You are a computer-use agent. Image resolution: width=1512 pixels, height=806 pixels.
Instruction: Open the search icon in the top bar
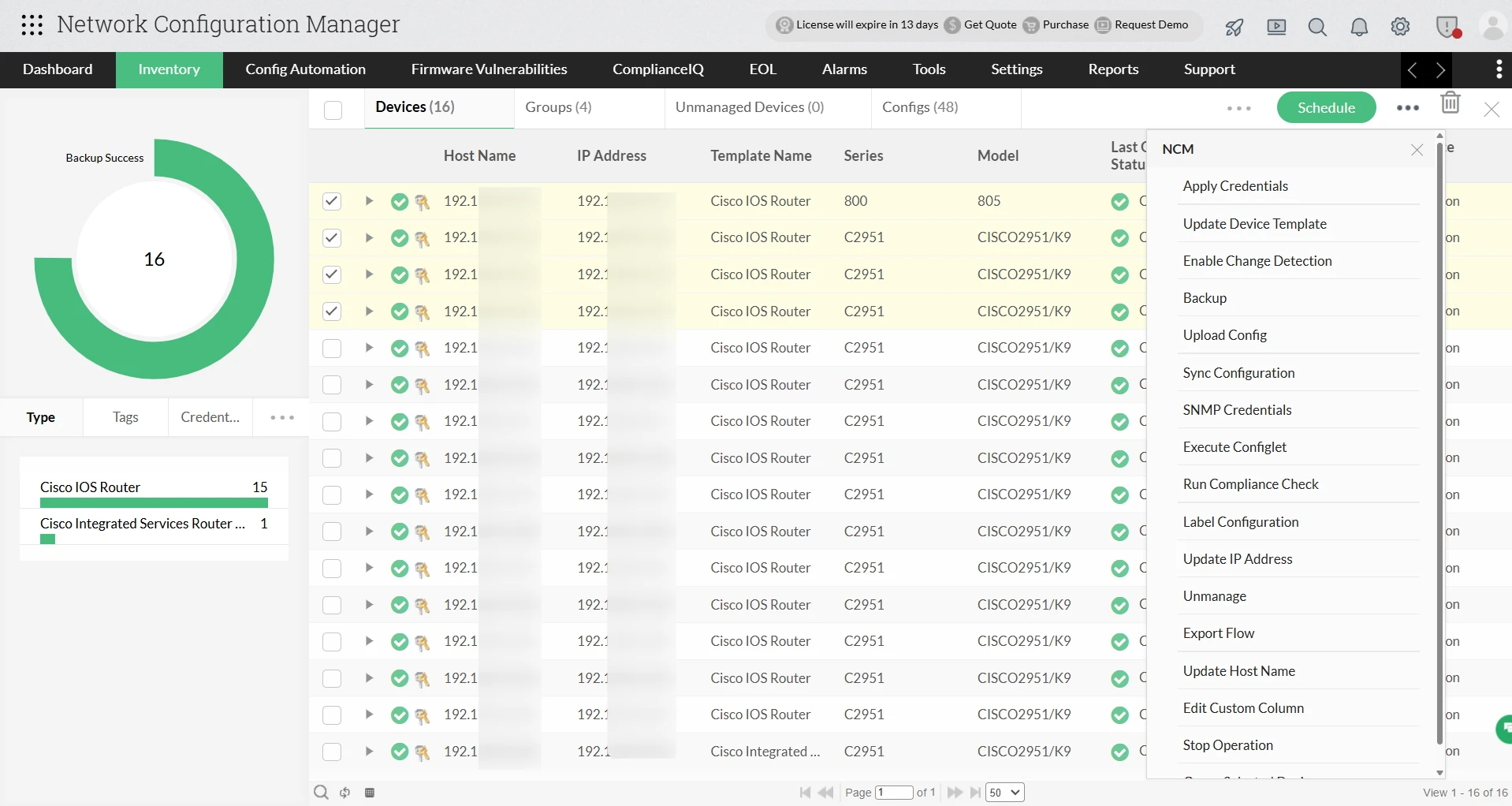click(1316, 27)
